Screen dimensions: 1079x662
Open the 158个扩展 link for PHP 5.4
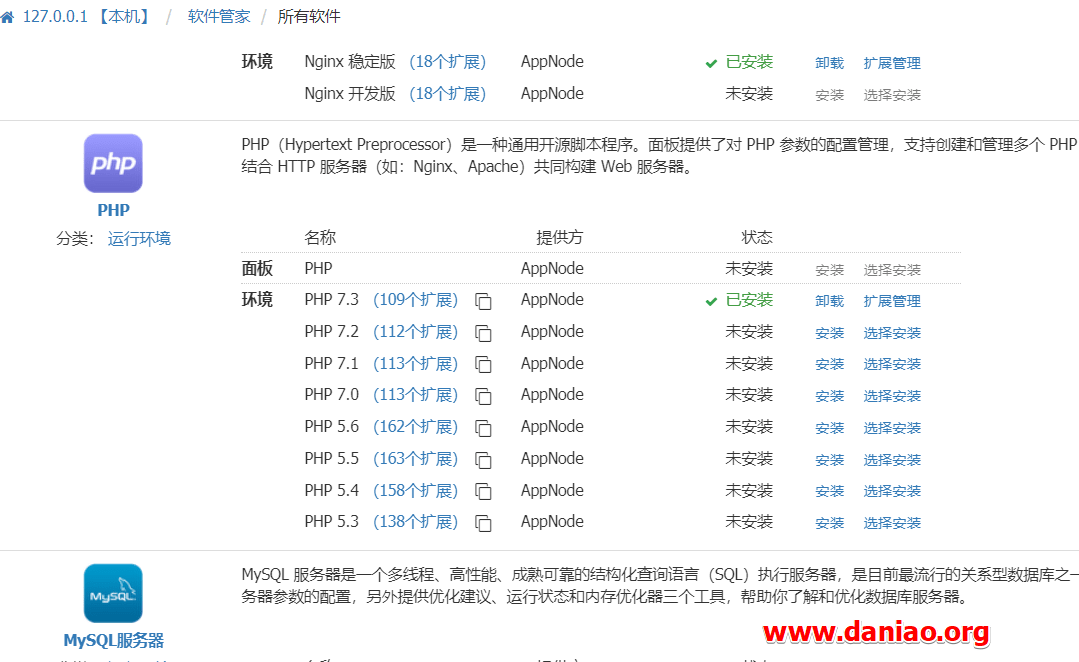416,491
